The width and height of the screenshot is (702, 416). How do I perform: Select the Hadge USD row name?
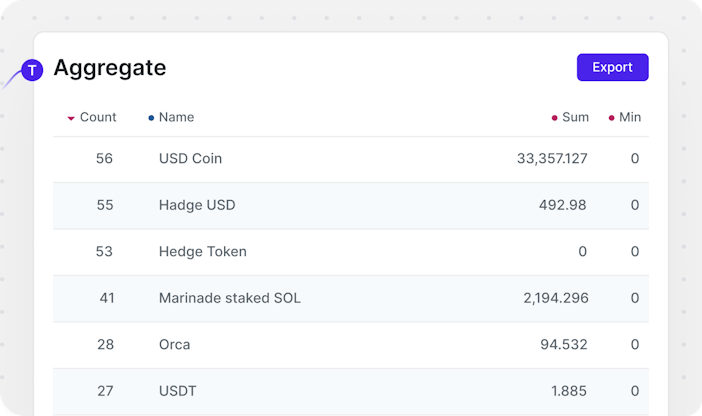pyautogui.click(x=196, y=205)
